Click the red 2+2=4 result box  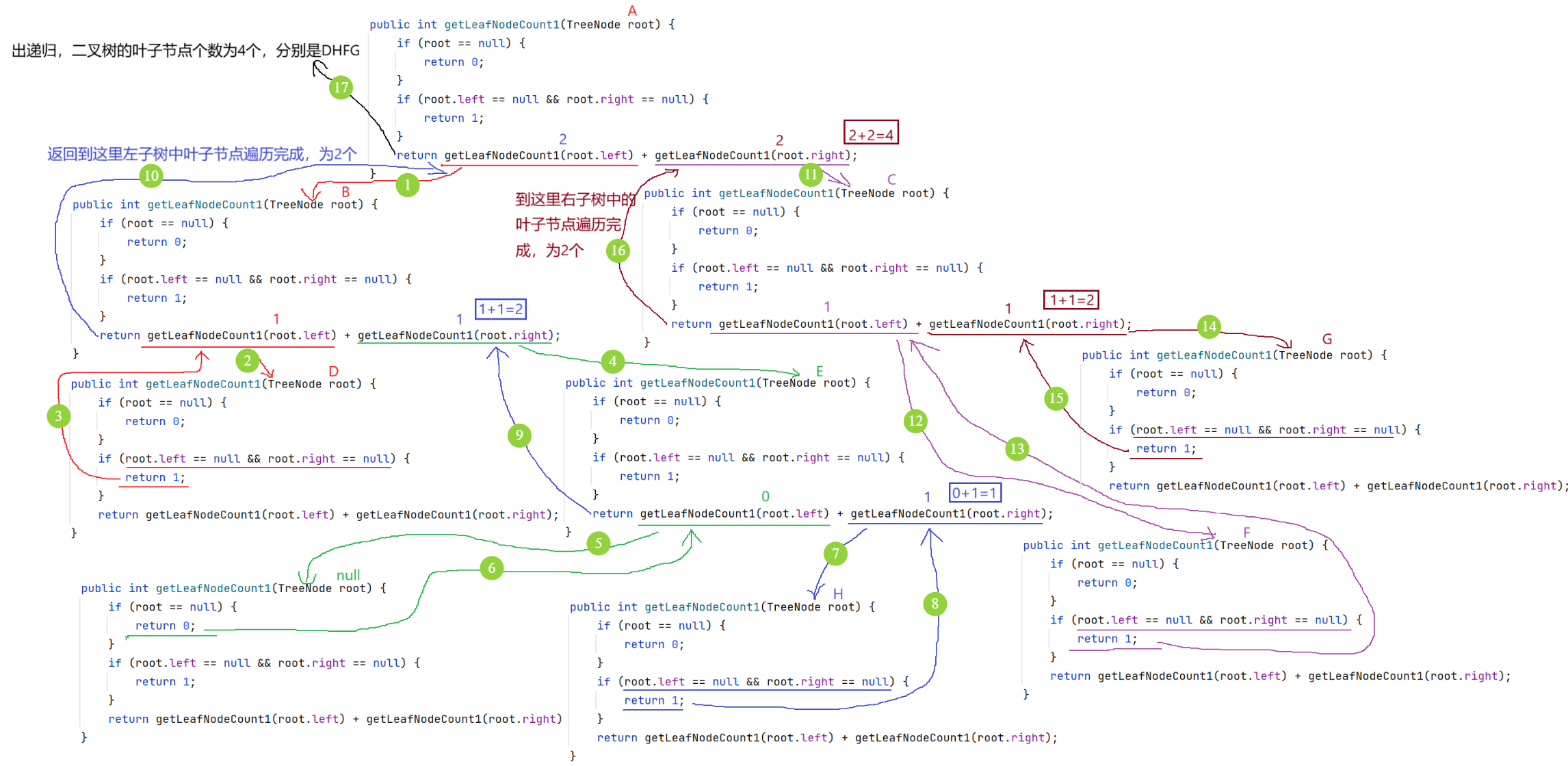click(871, 133)
